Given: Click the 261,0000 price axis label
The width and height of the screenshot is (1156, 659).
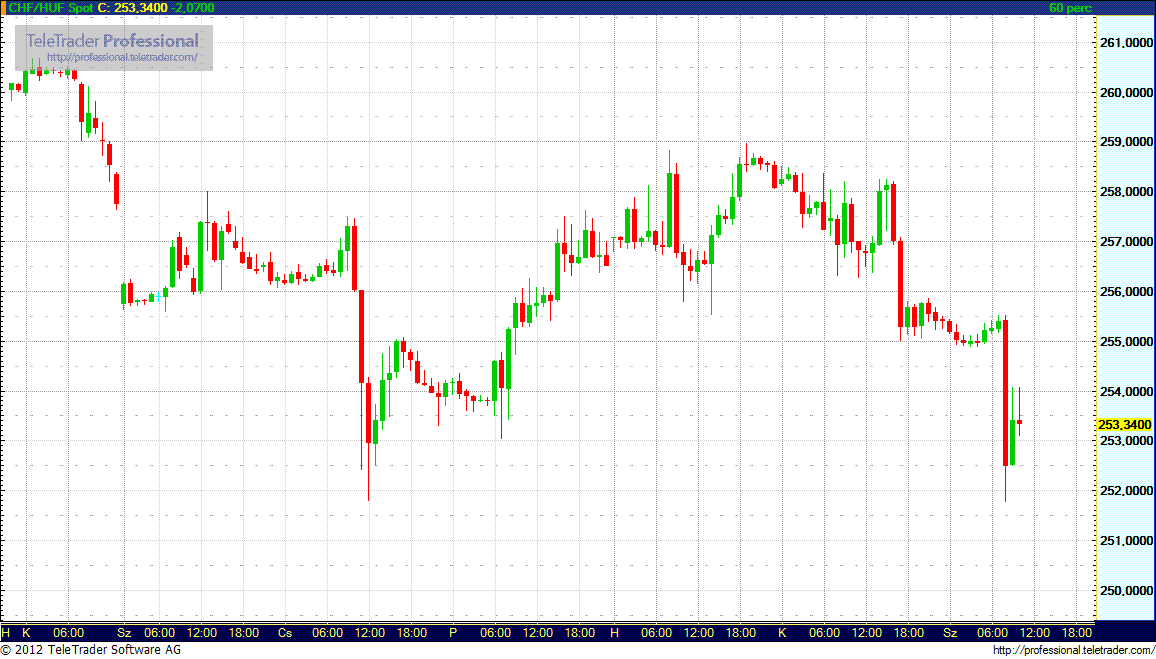Looking at the screenshot, I should (x=1125, y=43).
